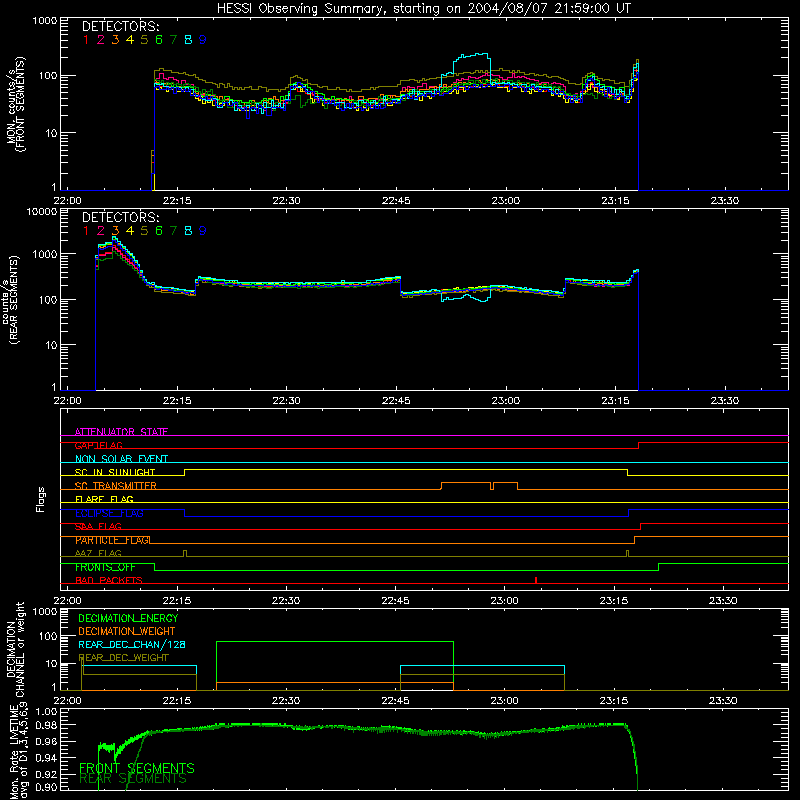Screen dimensions: 800x800
Task: Click the NON_SOLAR_EVENT flag label
Action: 121,459
